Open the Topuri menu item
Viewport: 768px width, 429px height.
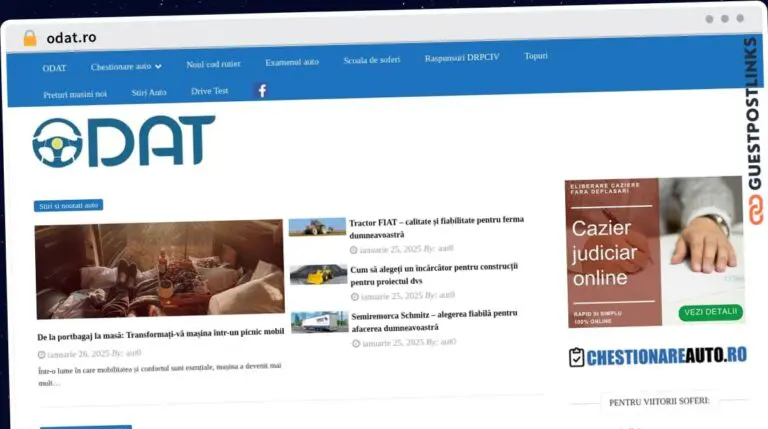[536, 56]
